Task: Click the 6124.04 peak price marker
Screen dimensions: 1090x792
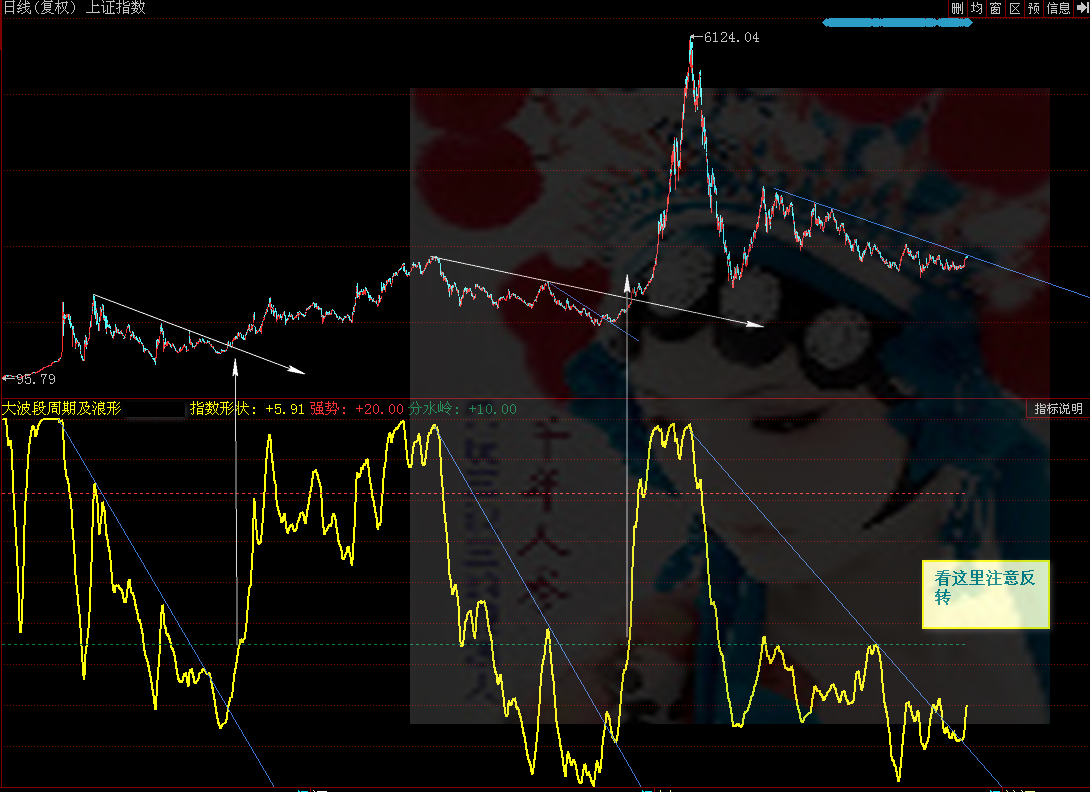Action: tap(731, 38)
